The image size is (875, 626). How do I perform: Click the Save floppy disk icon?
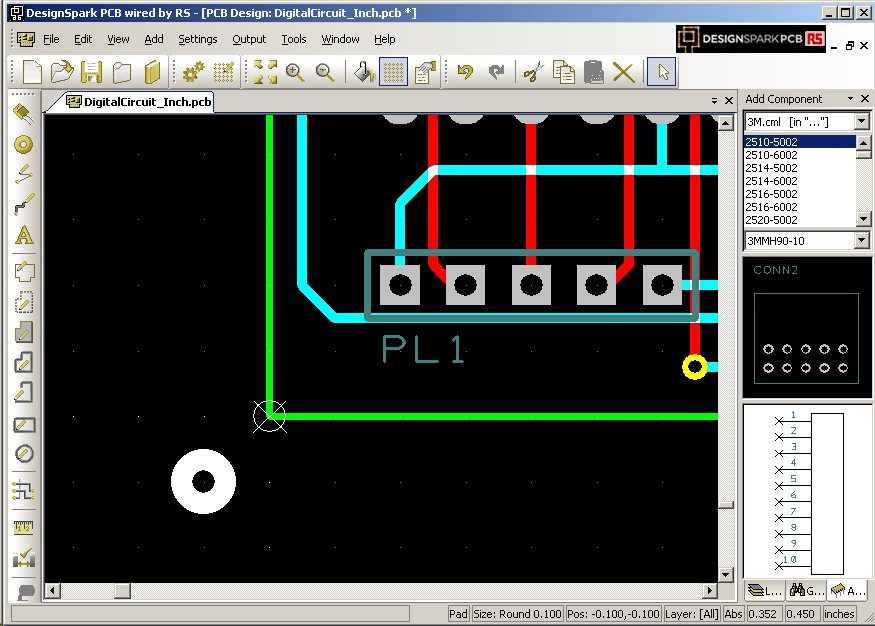[92, 72]
